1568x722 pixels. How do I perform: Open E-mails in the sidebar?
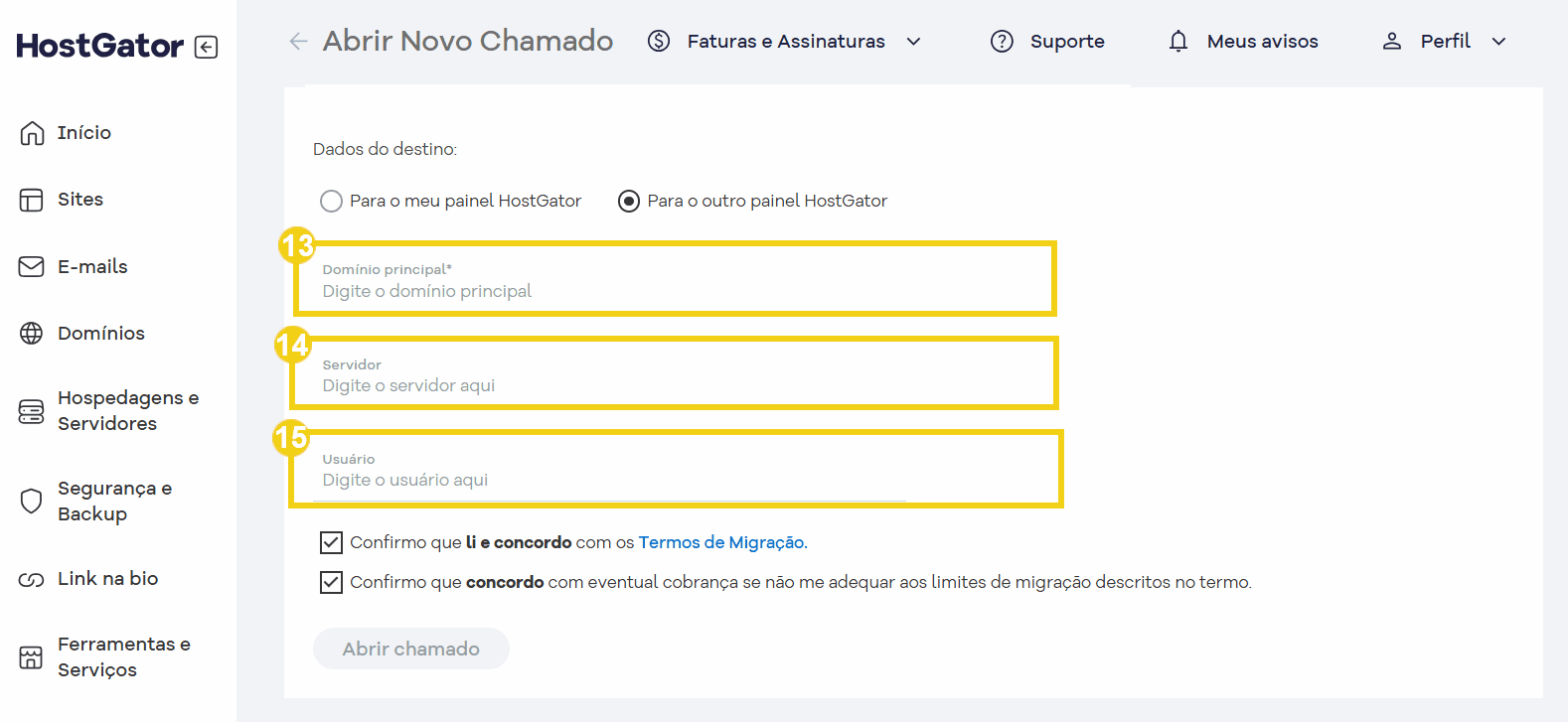(92, 266)
